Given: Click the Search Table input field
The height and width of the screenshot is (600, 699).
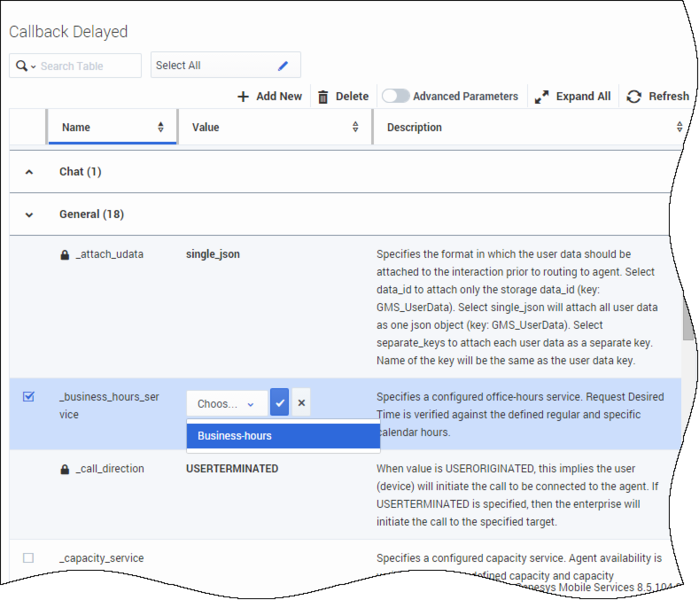Looking at the screenshot, I should pos(88,66).
